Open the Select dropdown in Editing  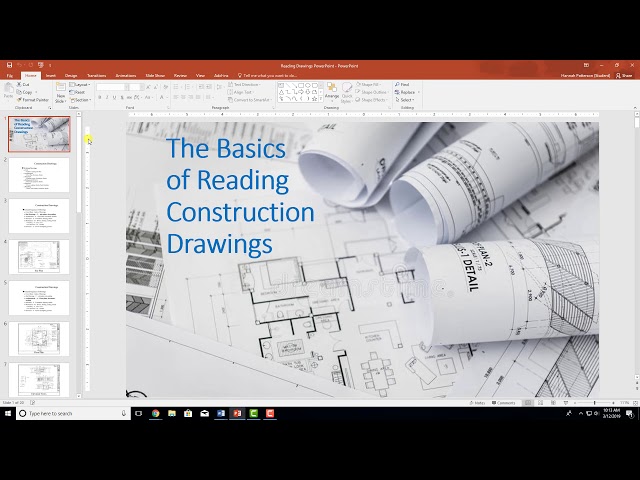pos(404,100)
